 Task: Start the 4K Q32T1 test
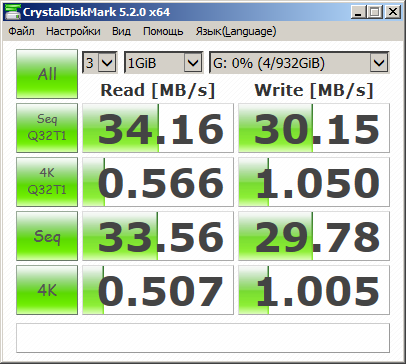(x=47, y=182)
